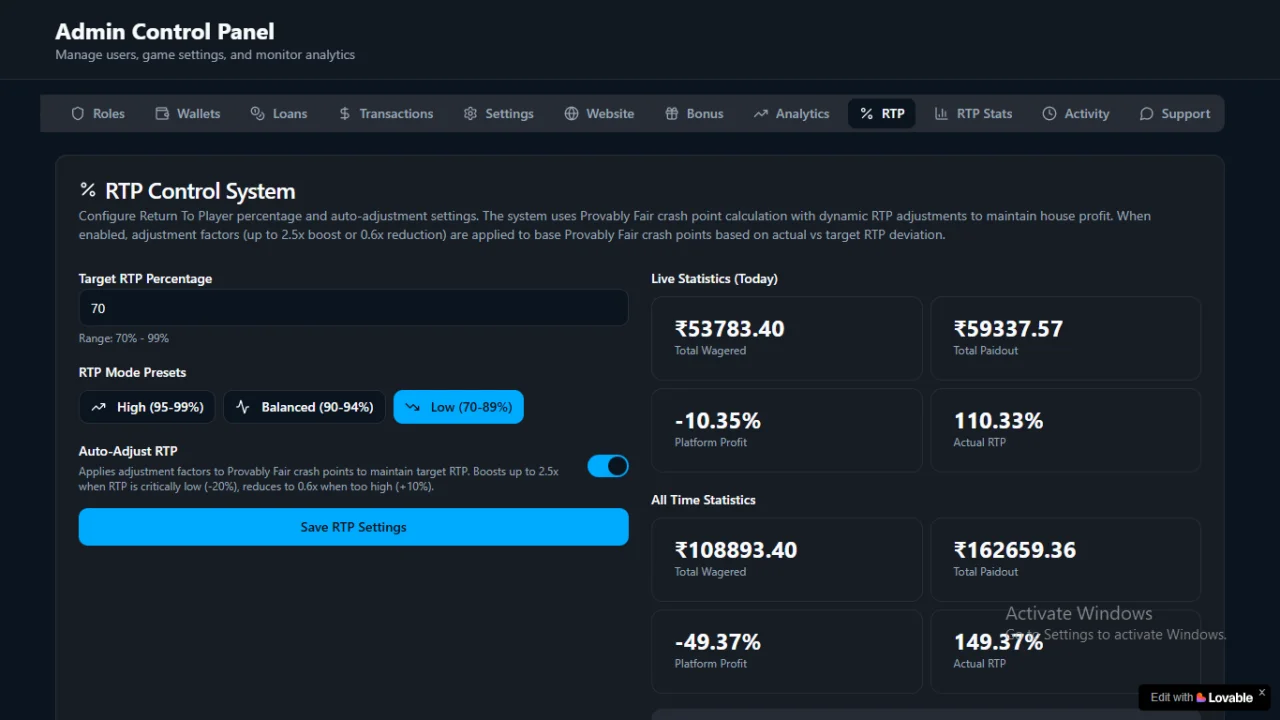Click the ₹53783.40 Total Wagered card
1280x720 pixels.
(x=787, y=338)
